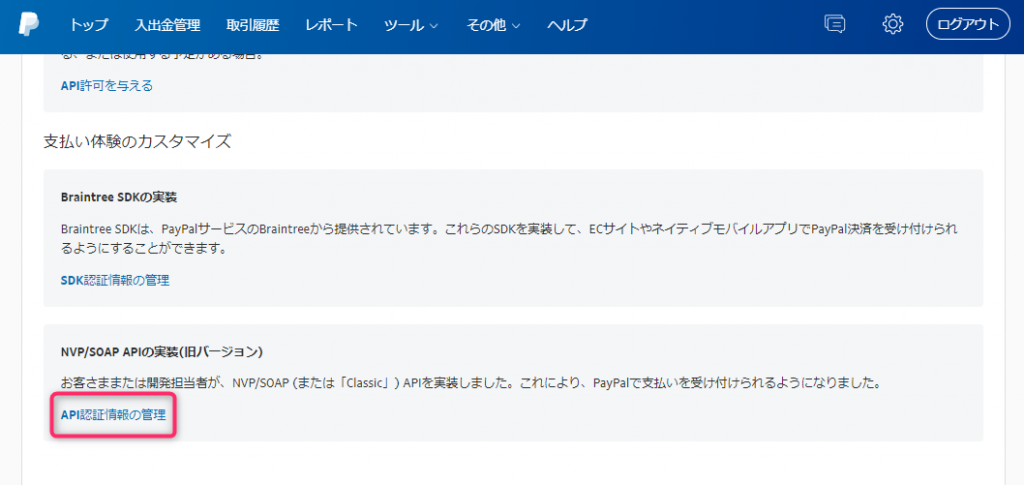The width and height of the screenshot is (1024, 485).
Task: Open the SDK認証情報の管理 link
Action: tap(115, 281)
